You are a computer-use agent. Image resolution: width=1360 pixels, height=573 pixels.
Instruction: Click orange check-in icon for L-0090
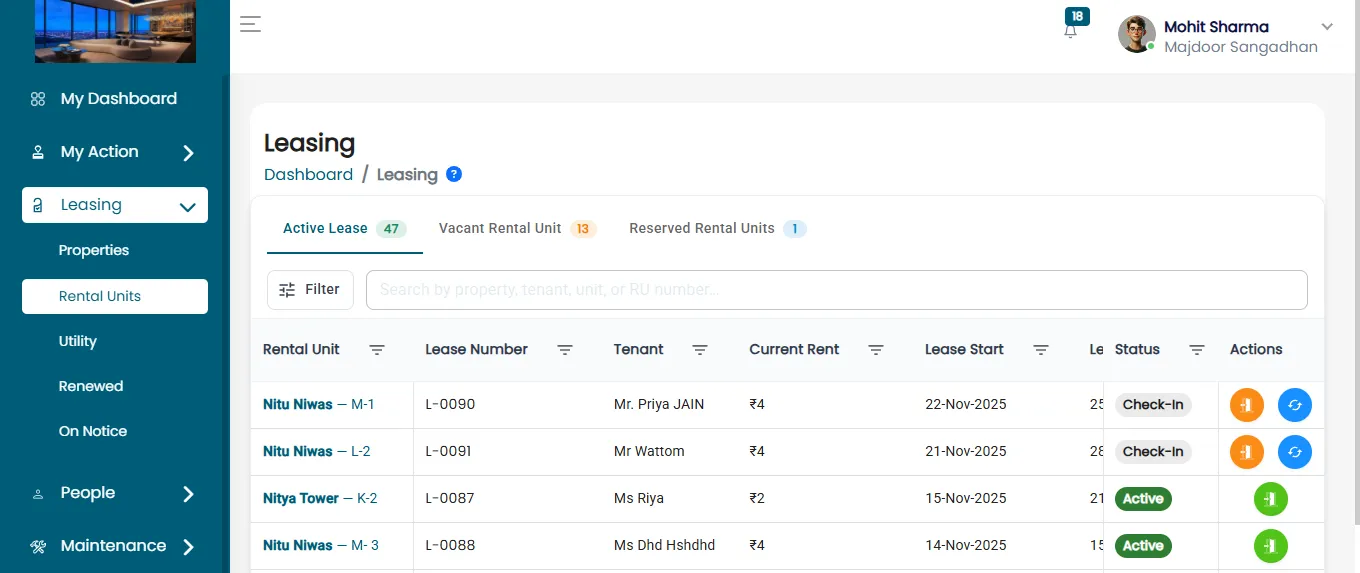click(x=1246, y=405)
